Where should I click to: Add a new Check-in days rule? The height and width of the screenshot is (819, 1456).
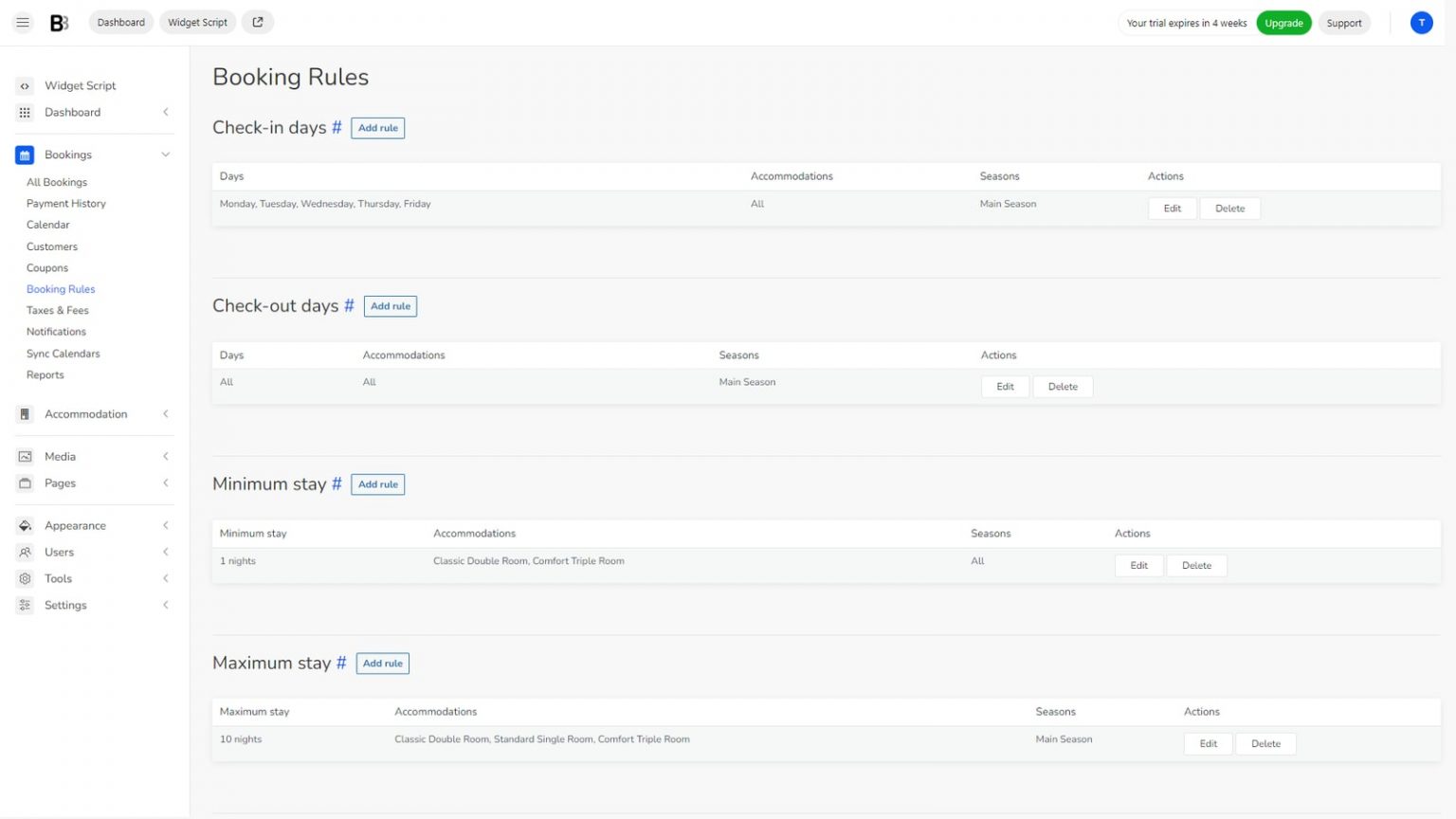point(377,127)
